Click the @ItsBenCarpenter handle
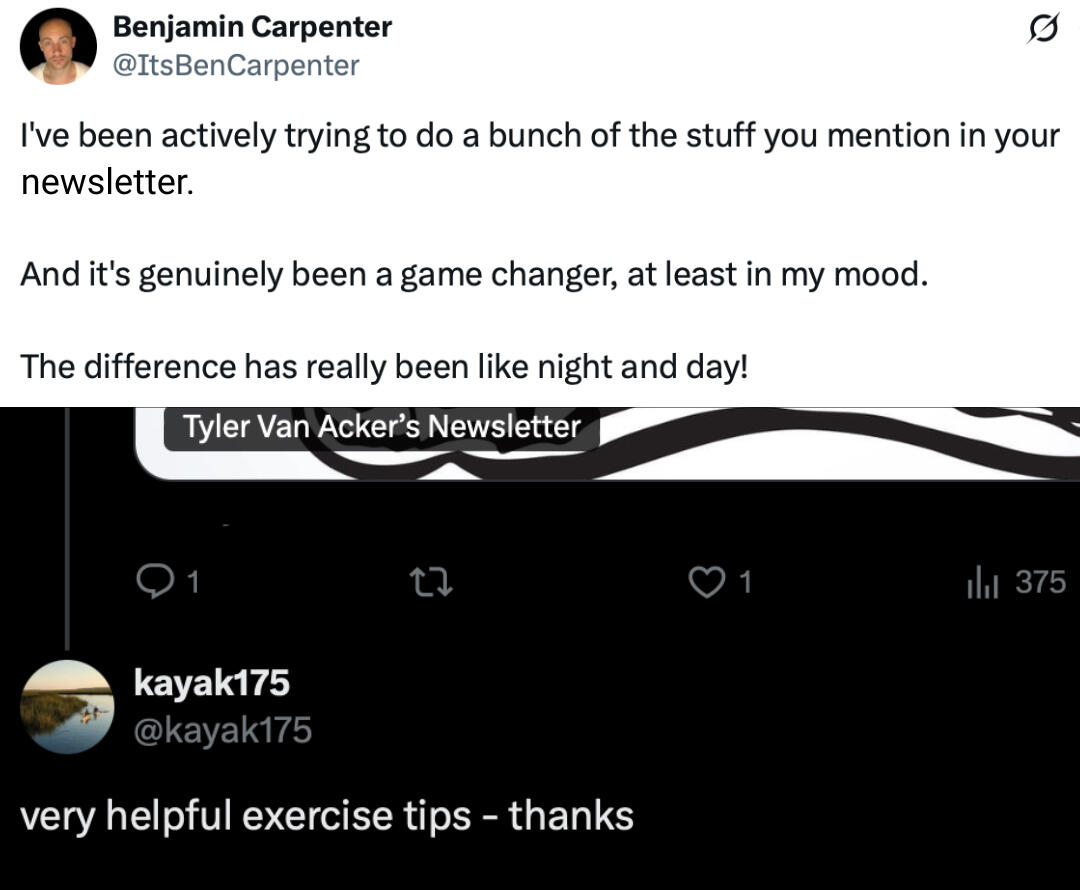Screen dimensions: 1080x890 click(x=236, y=65)
